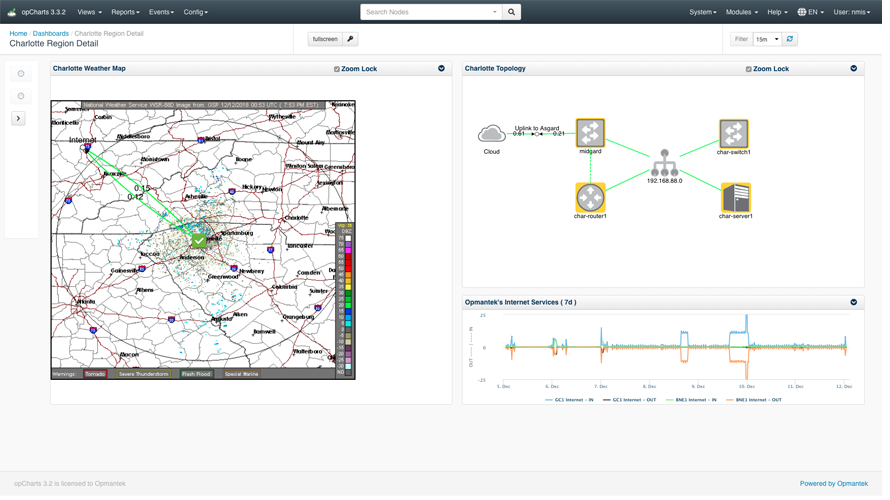890x500 pixels.
Task: Collapse the Charlotte Weather Map panel
Action: [445, 69]
